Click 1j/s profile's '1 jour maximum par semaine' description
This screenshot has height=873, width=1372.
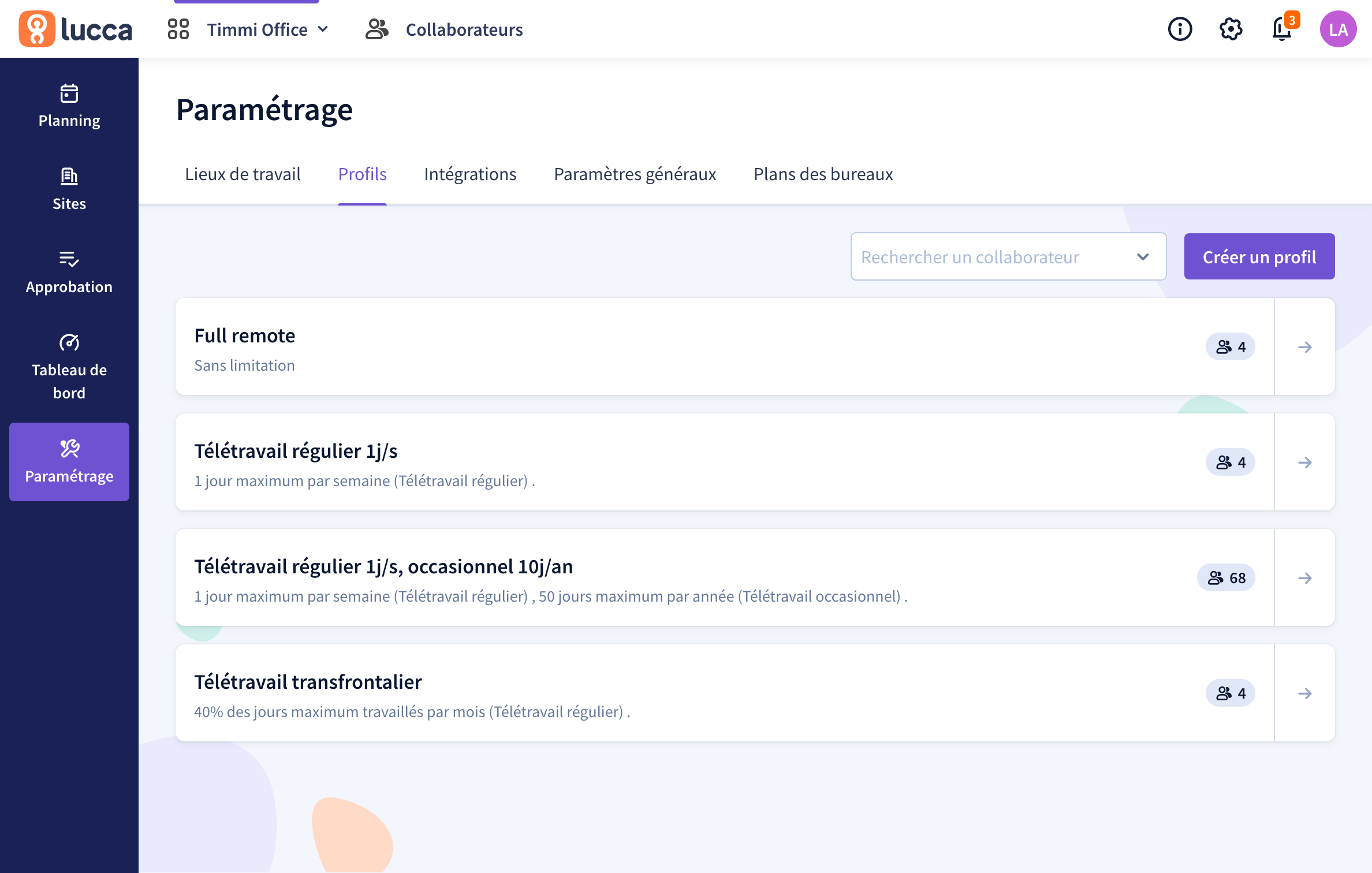tap(364, 481)
